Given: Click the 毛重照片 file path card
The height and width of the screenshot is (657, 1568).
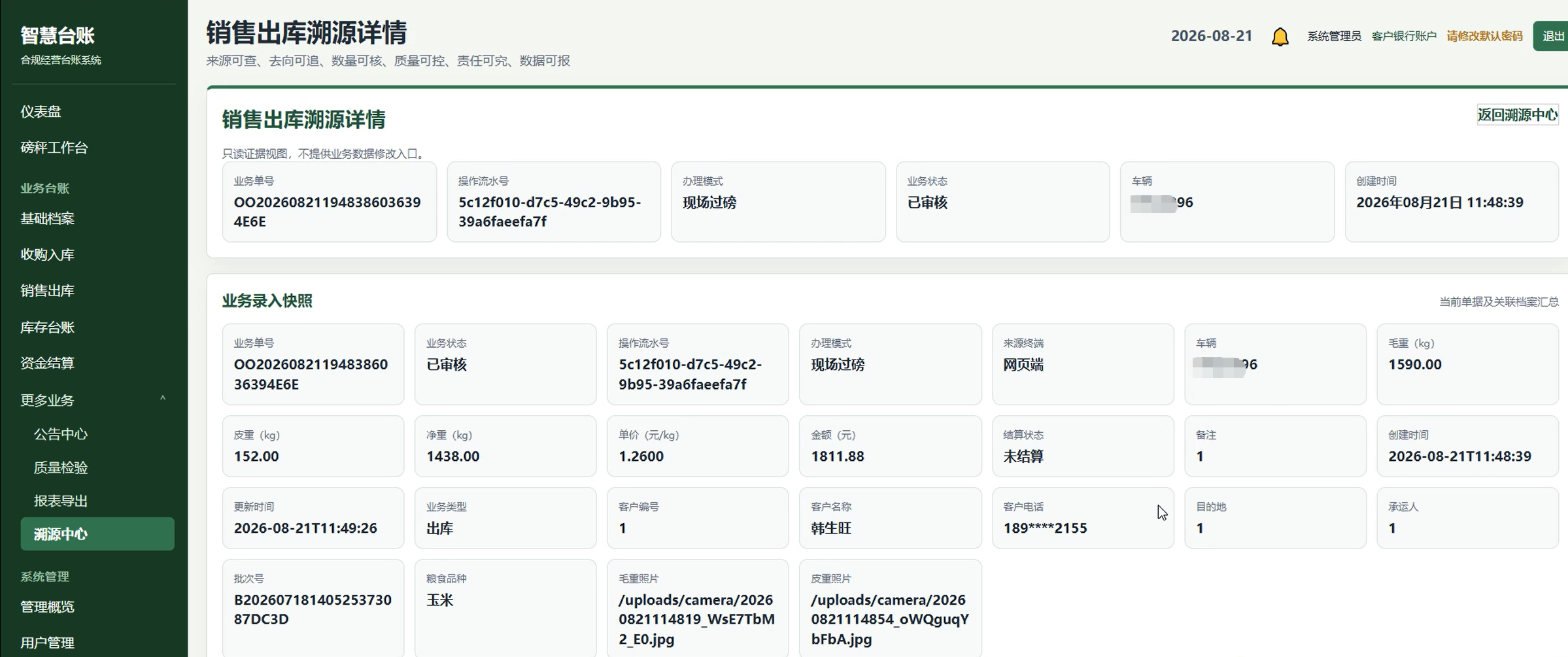Looking at the screenshot, I should [x=697, y=609].
